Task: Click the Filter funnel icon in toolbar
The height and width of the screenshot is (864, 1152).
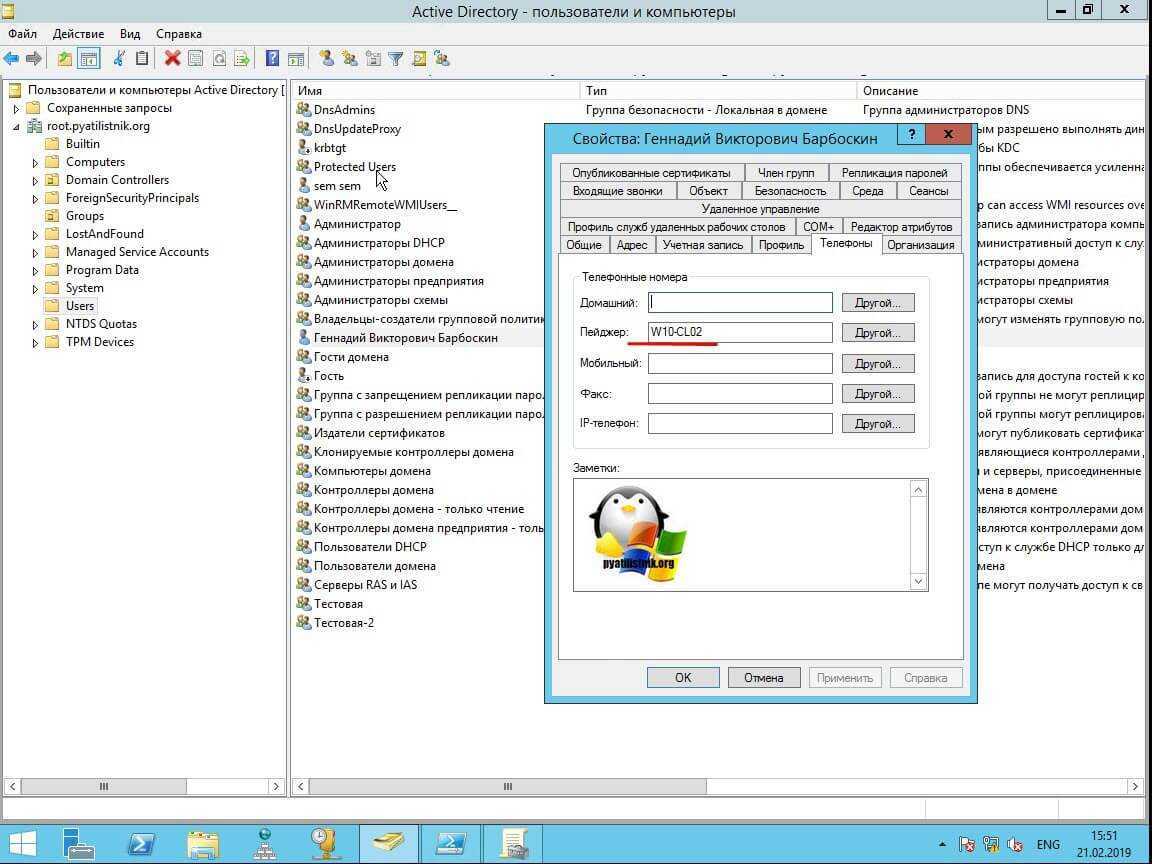Action: tap(396, 58)
